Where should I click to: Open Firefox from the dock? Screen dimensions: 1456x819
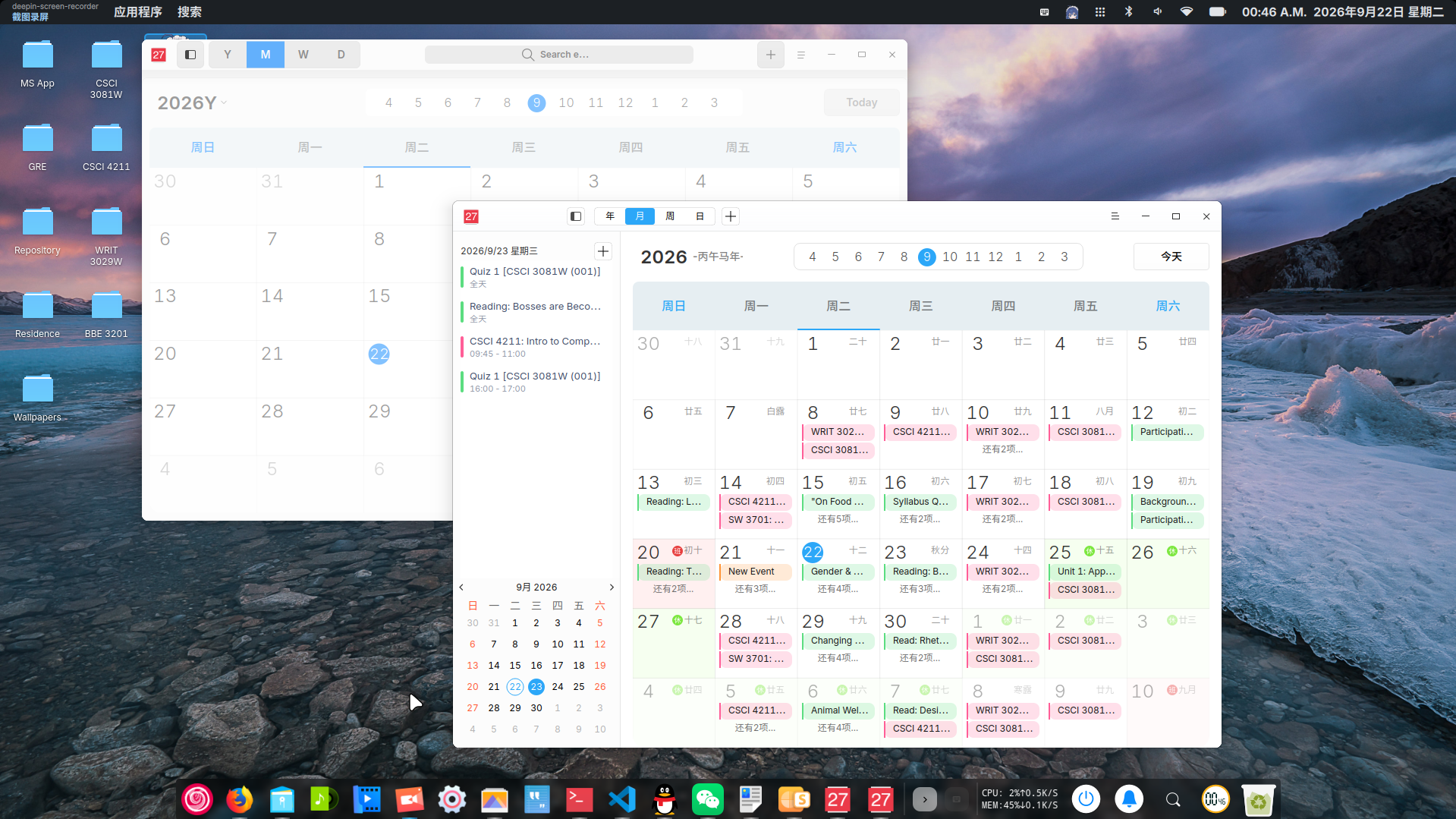coord(240,799)
